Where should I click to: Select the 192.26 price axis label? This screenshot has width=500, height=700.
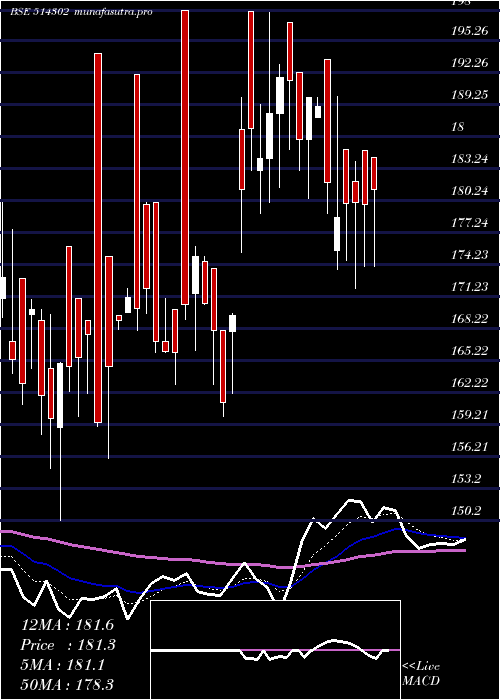(469, 63)
